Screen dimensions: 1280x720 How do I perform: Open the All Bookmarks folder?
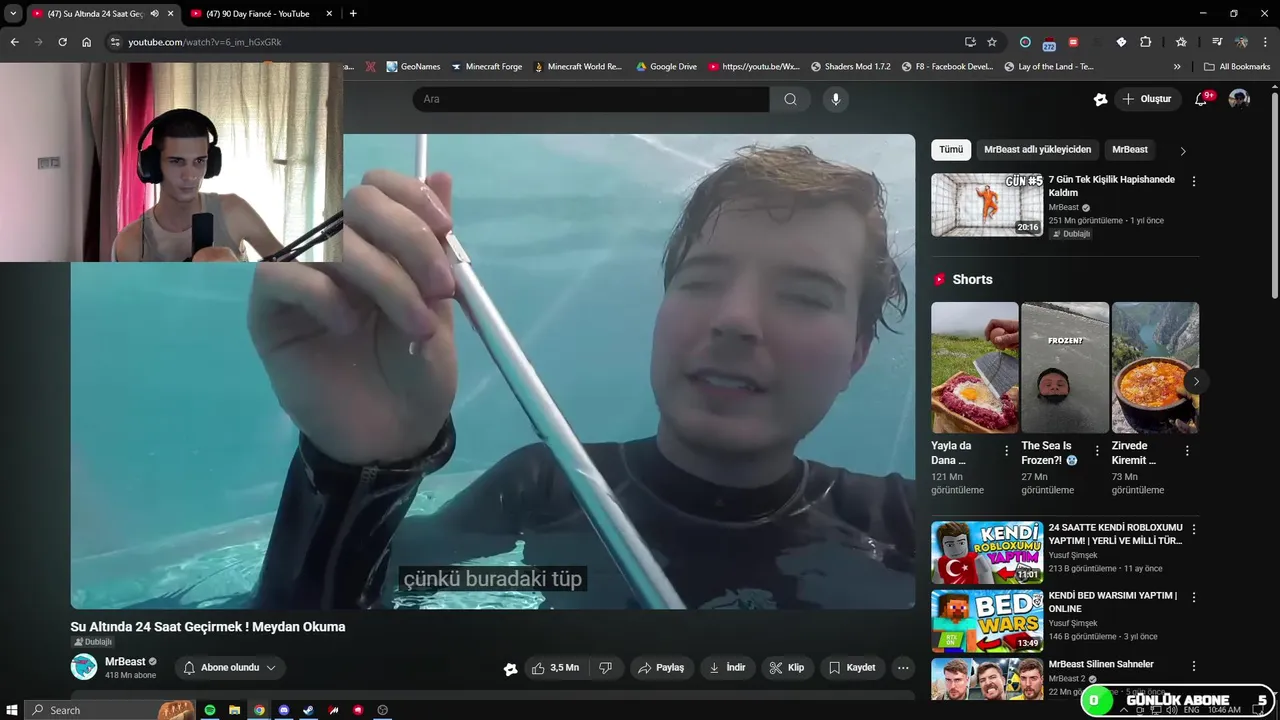point(1237,67)
